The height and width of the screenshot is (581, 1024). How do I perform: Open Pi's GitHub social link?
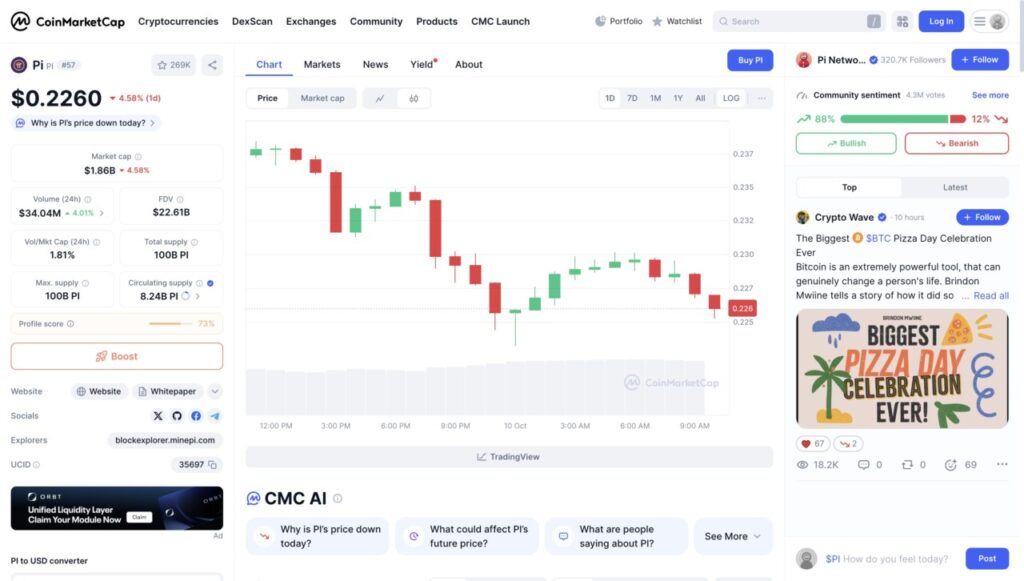pyautogui.click(x=177, y=416)
